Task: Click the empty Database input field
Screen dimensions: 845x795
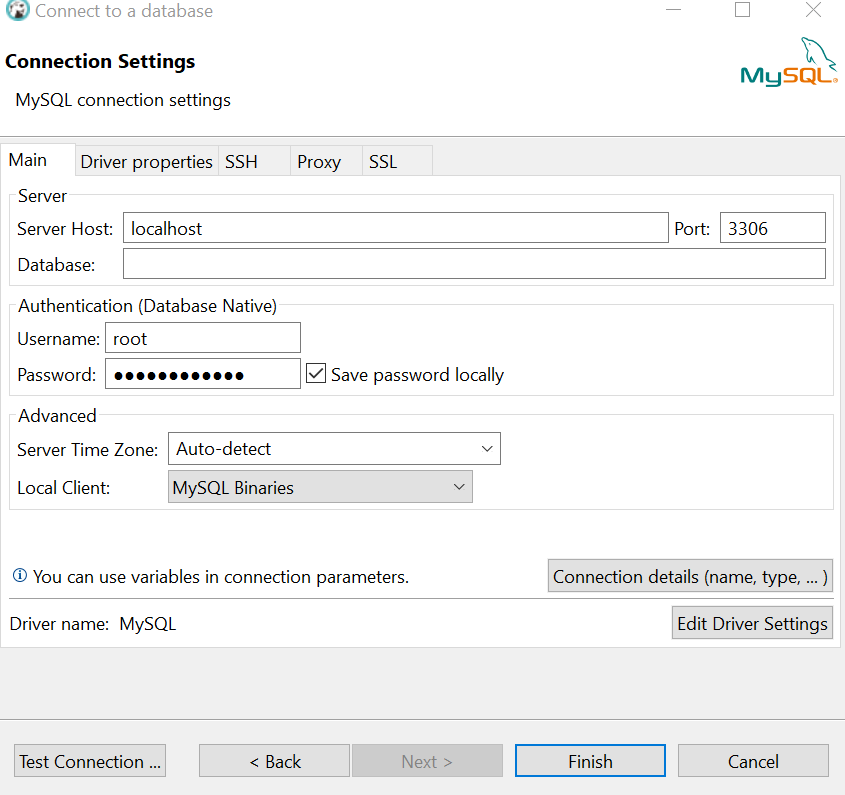Action: 474,264
